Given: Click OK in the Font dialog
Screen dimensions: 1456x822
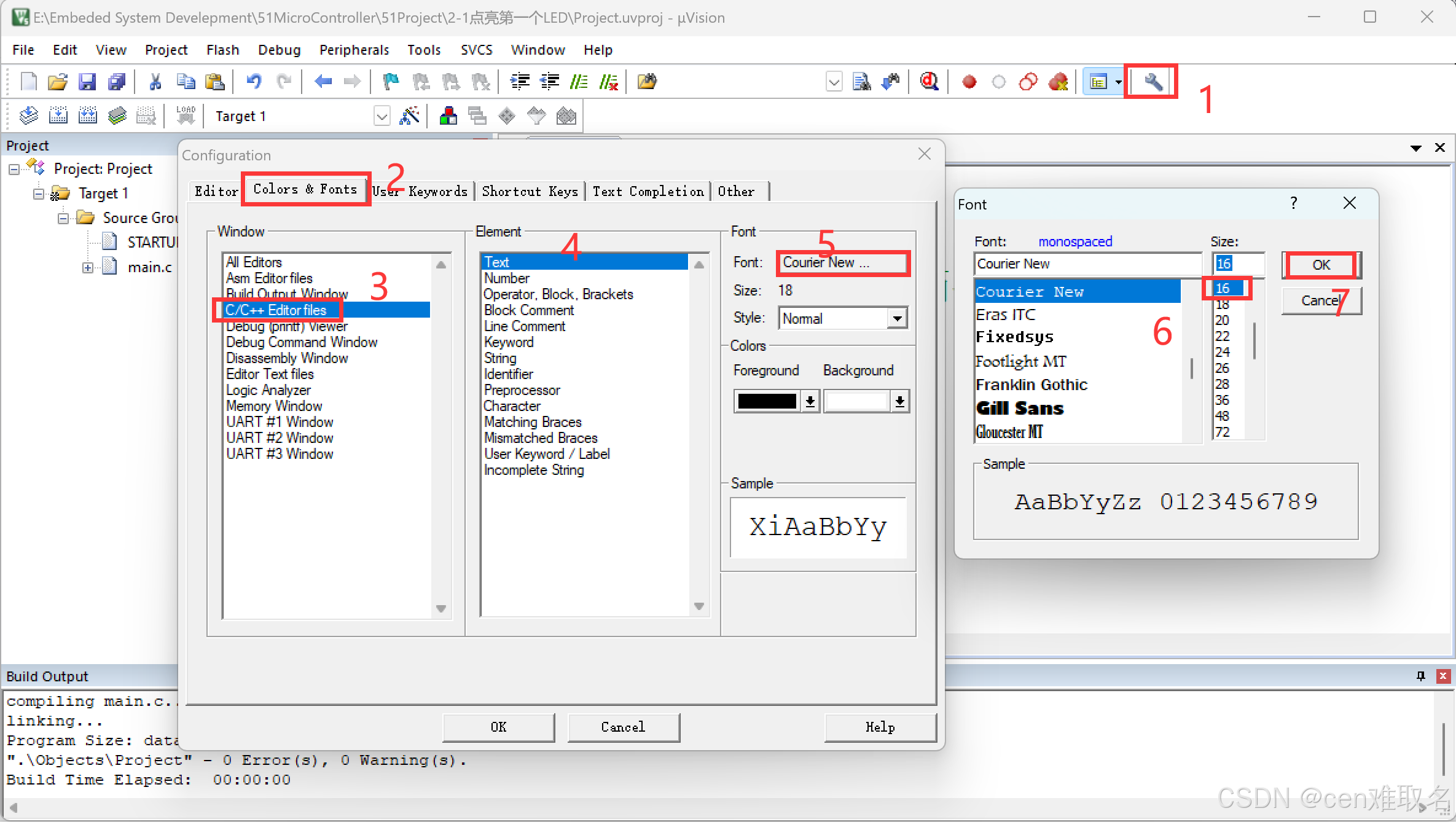Looking at the screenshot, I should (x=1320, y=265).
